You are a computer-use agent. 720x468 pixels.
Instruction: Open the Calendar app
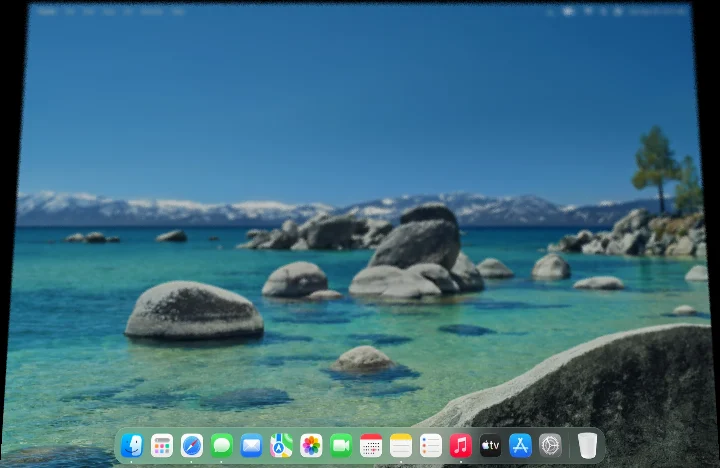(371, 445)
